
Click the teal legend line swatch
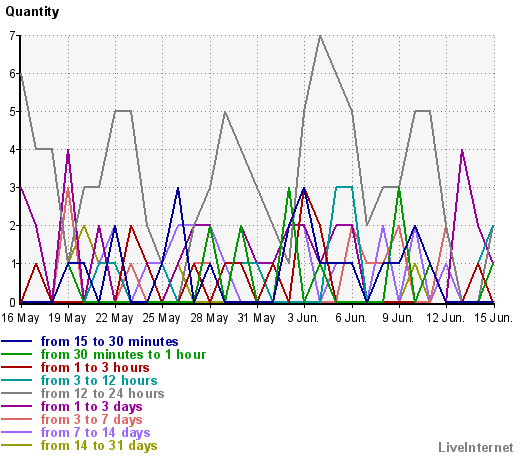coord(17,380)
